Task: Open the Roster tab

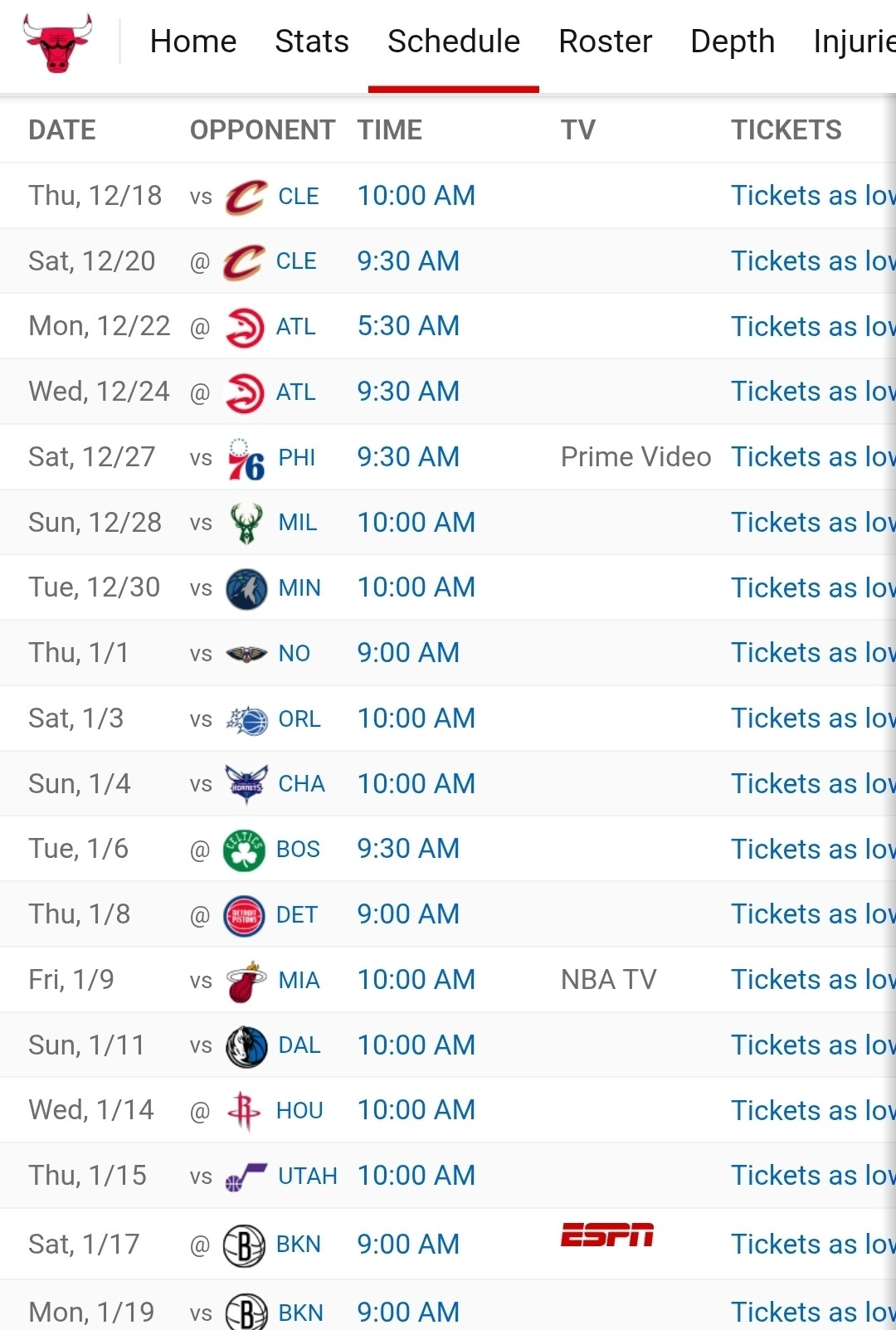Action: tap(605, 41)
